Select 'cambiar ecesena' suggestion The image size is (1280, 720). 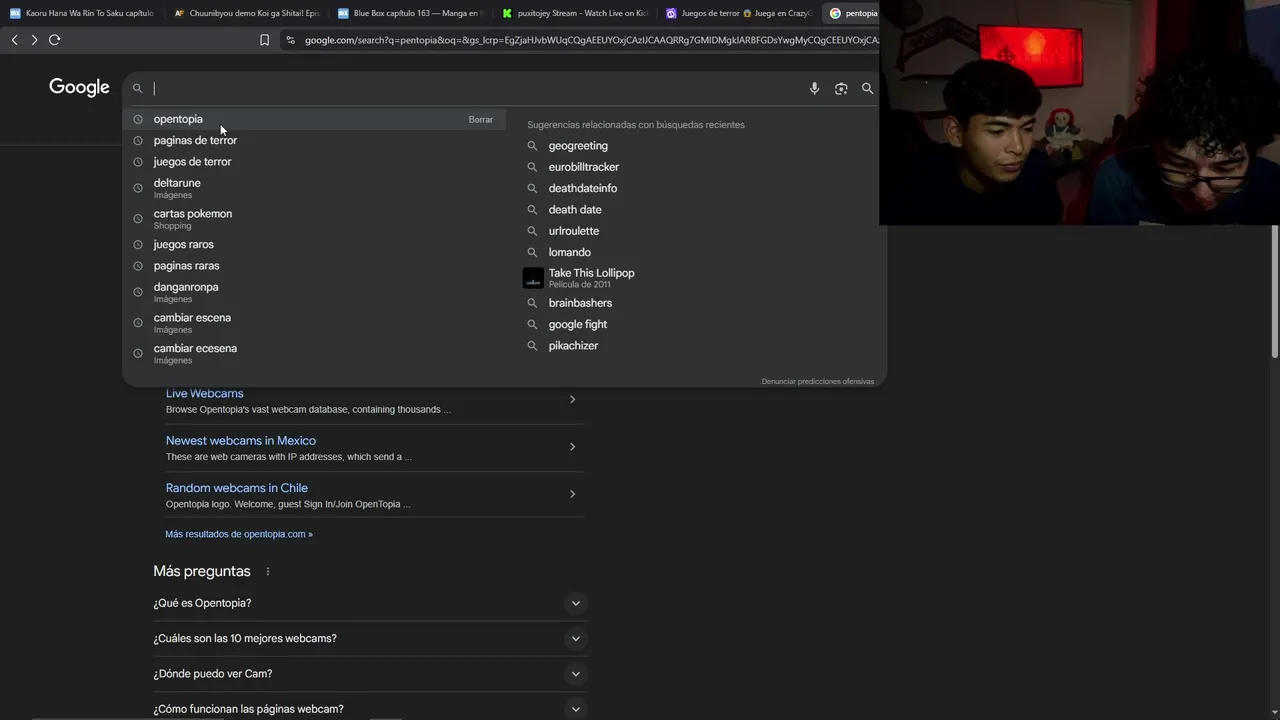coord(195,354)
